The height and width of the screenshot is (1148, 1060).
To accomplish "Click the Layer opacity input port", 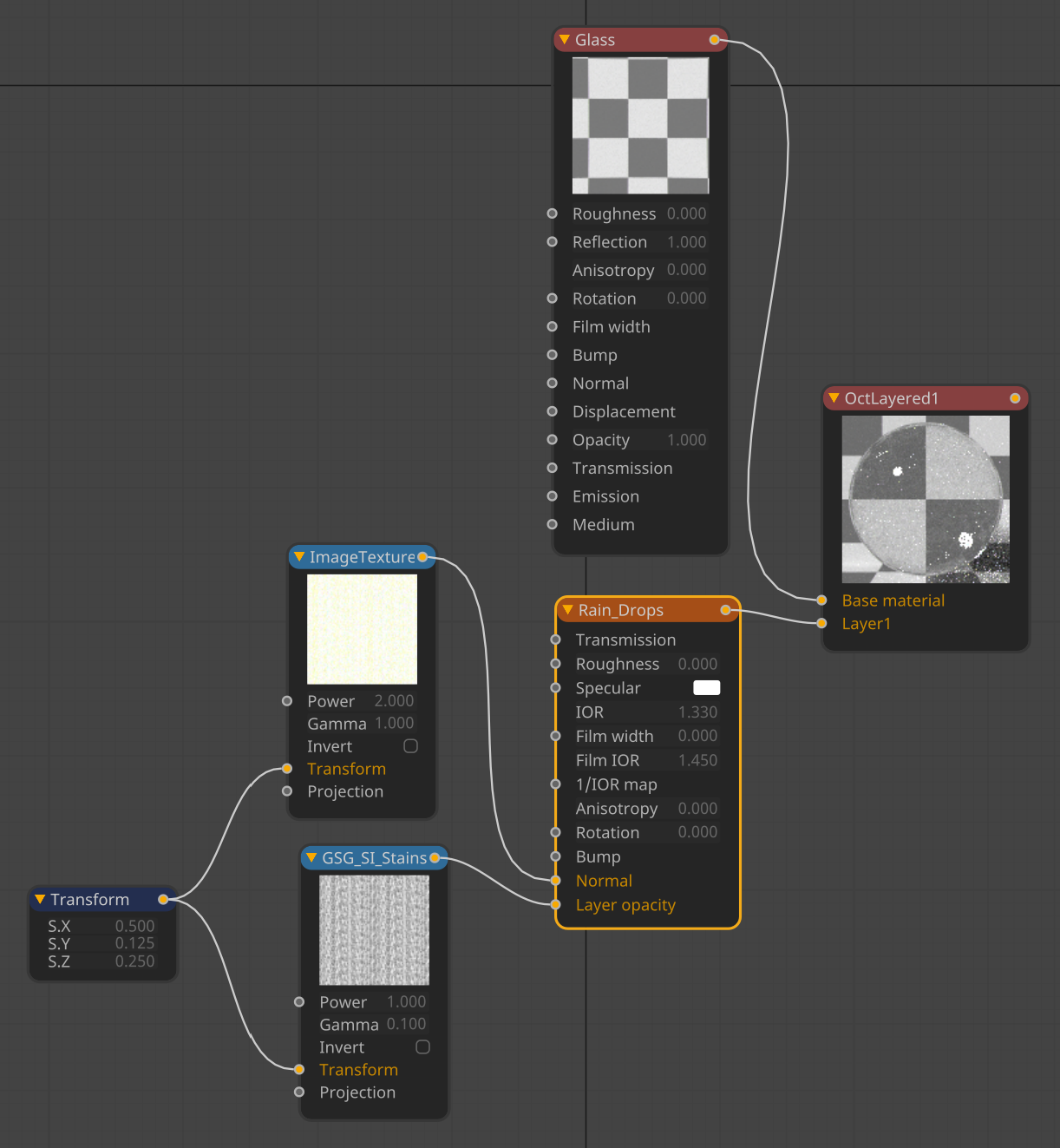I will (556, 905).
